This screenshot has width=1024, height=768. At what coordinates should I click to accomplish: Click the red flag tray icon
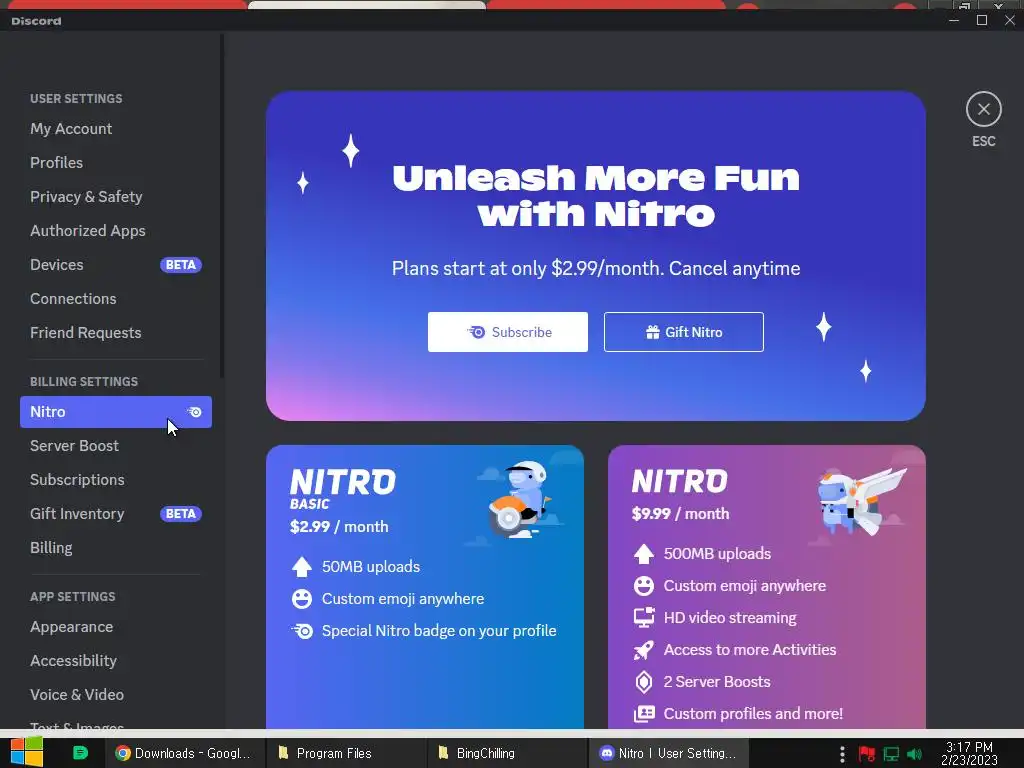click(867, 754)
